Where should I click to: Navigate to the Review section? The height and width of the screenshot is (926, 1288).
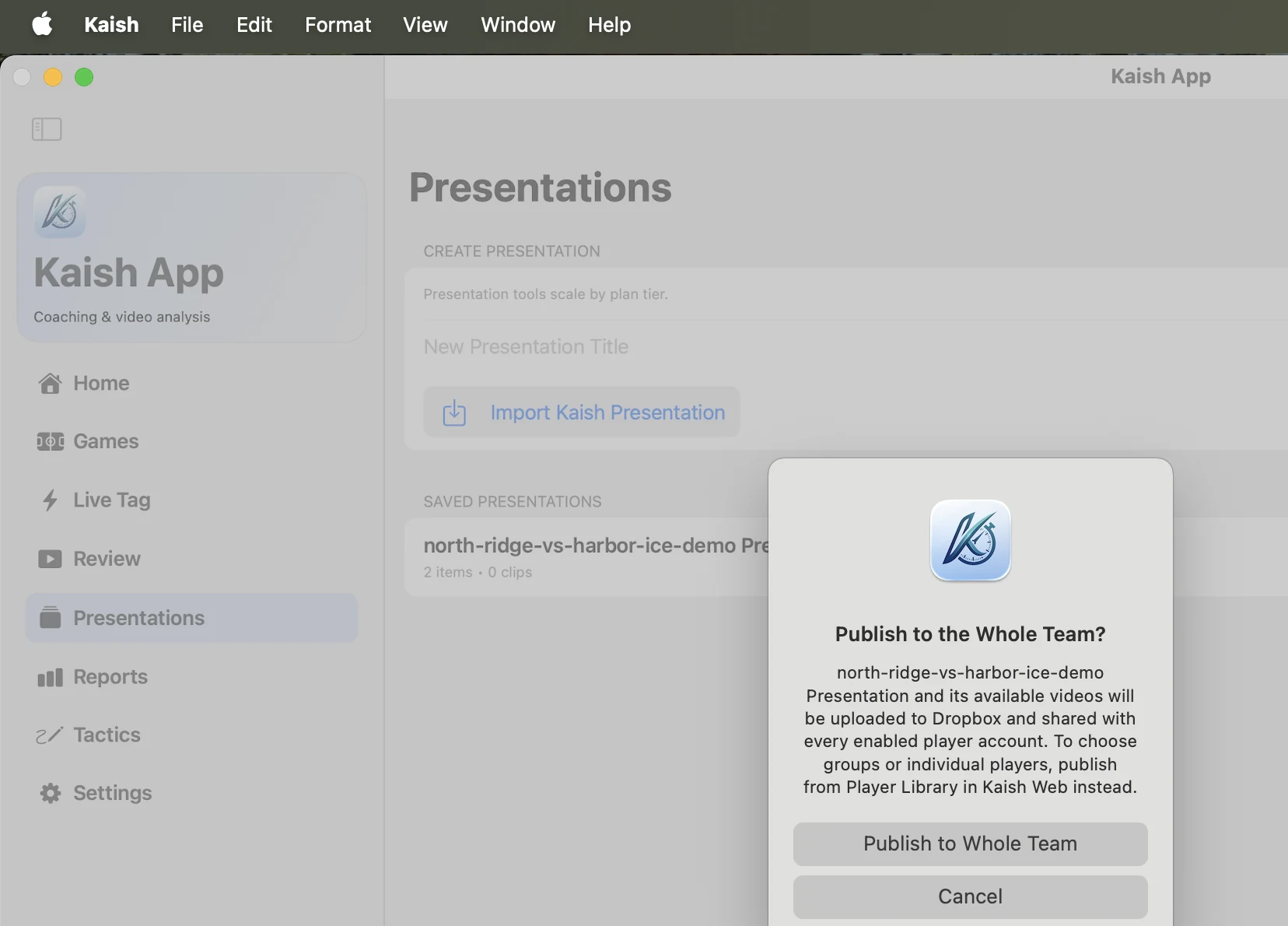coord(191,559)
